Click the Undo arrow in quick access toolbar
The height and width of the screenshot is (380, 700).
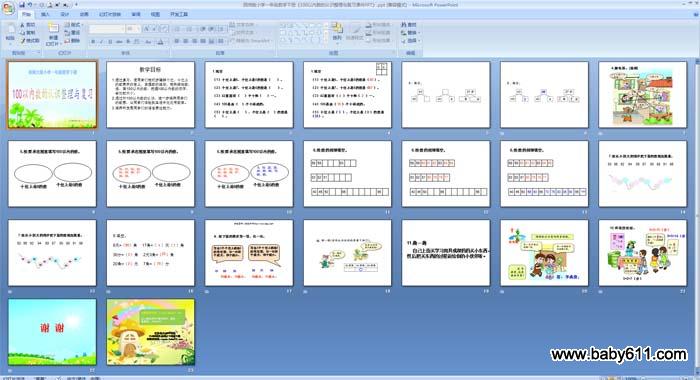(x=30, y=5)
